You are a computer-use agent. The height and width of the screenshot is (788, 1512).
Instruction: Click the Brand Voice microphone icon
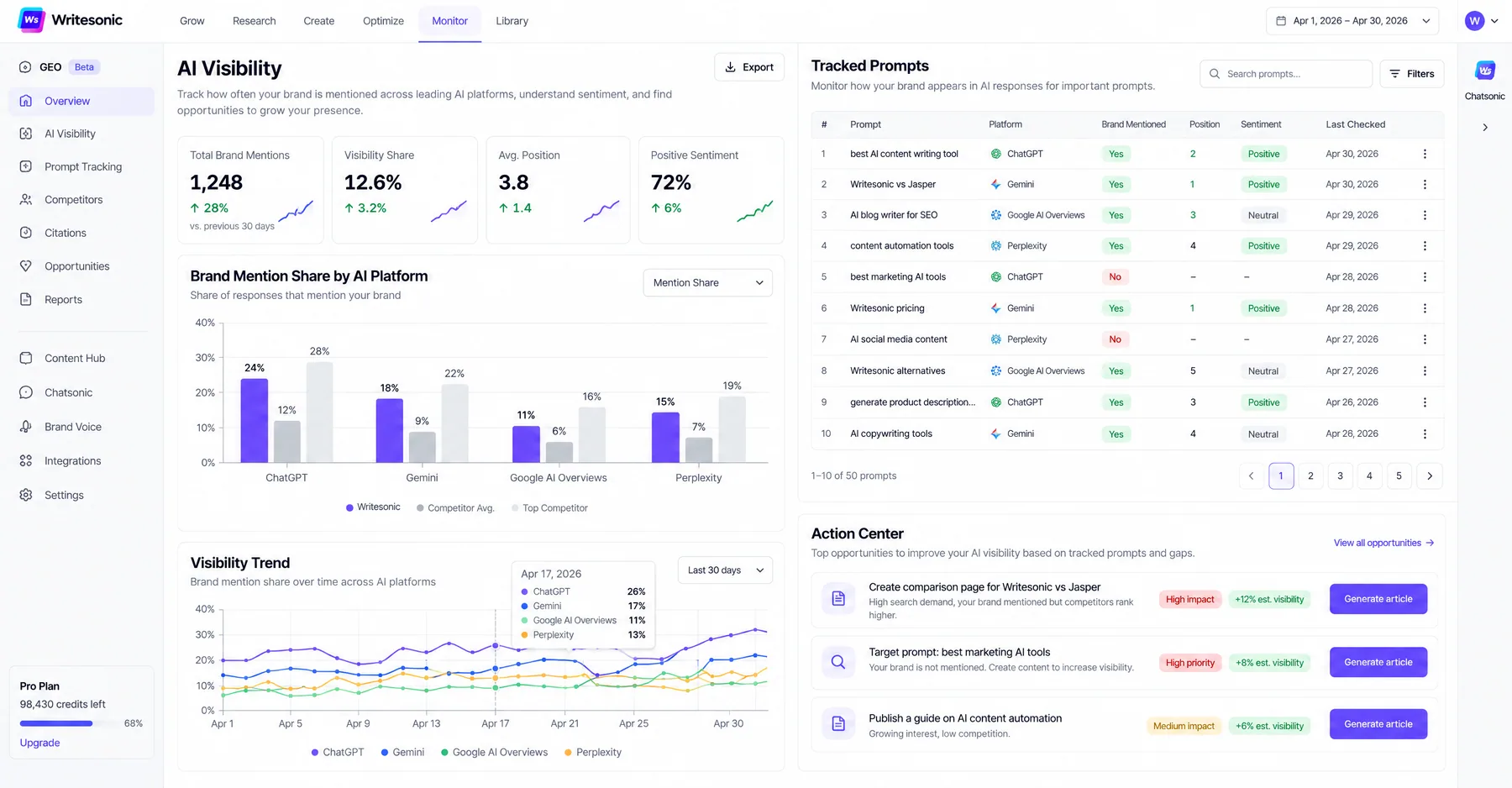click(26, 427)
